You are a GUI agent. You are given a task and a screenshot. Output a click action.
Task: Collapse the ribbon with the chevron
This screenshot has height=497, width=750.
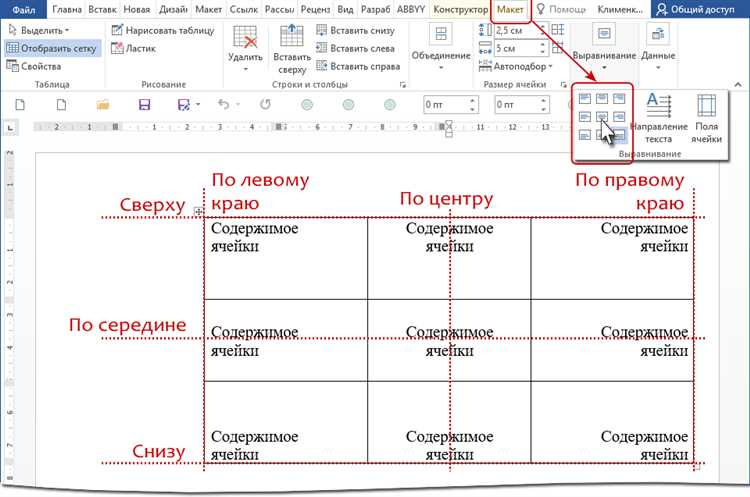738,85
